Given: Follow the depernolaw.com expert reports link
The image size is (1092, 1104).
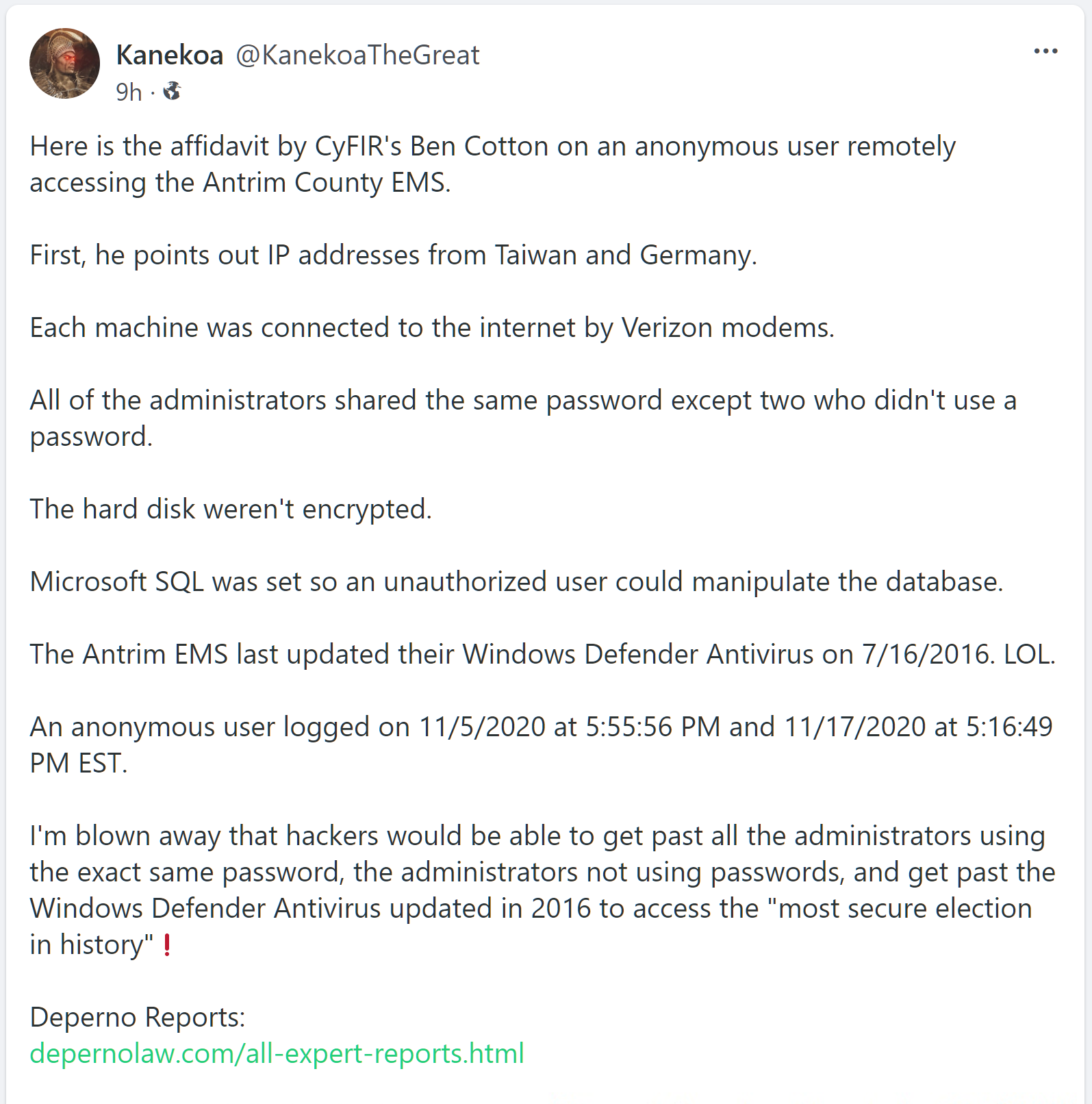Looking at the screenshot, I should (277, 1053).
